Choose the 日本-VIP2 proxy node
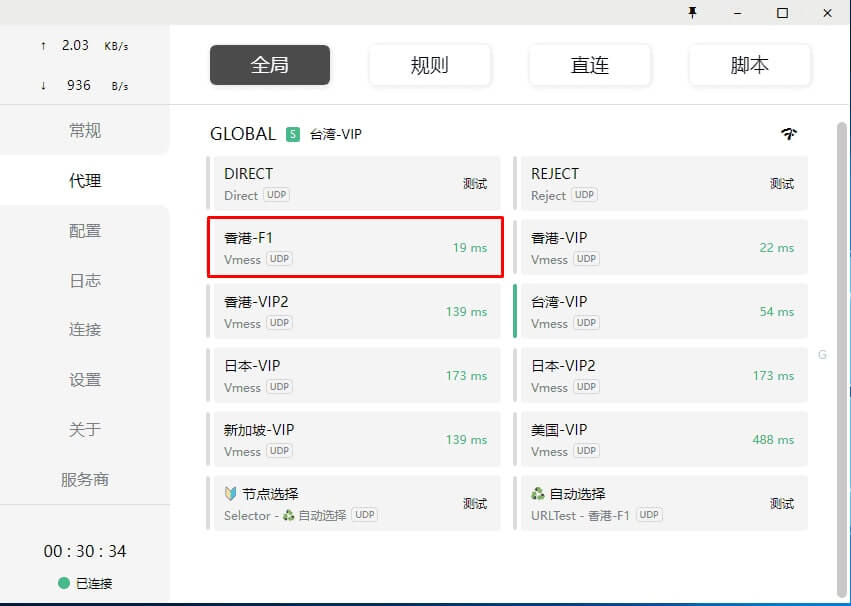The image size is (851, 606). 660,375
